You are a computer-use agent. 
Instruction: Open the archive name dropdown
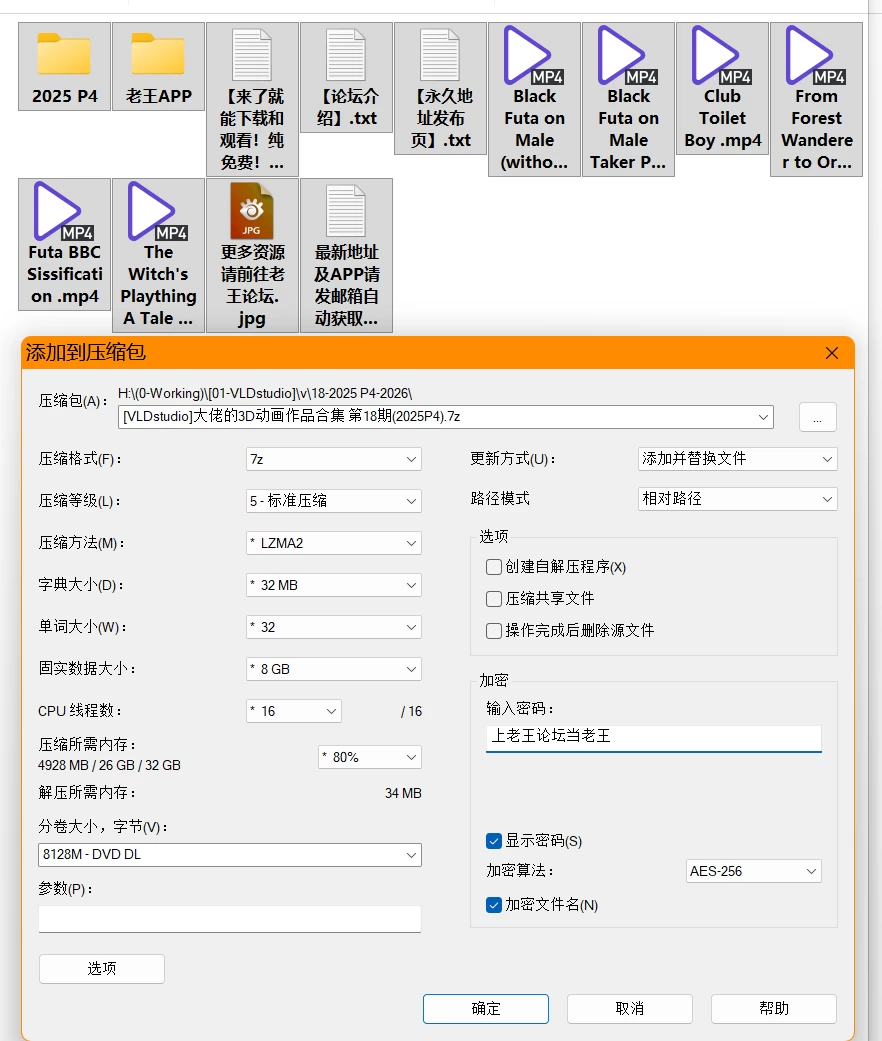coord(763,417)
